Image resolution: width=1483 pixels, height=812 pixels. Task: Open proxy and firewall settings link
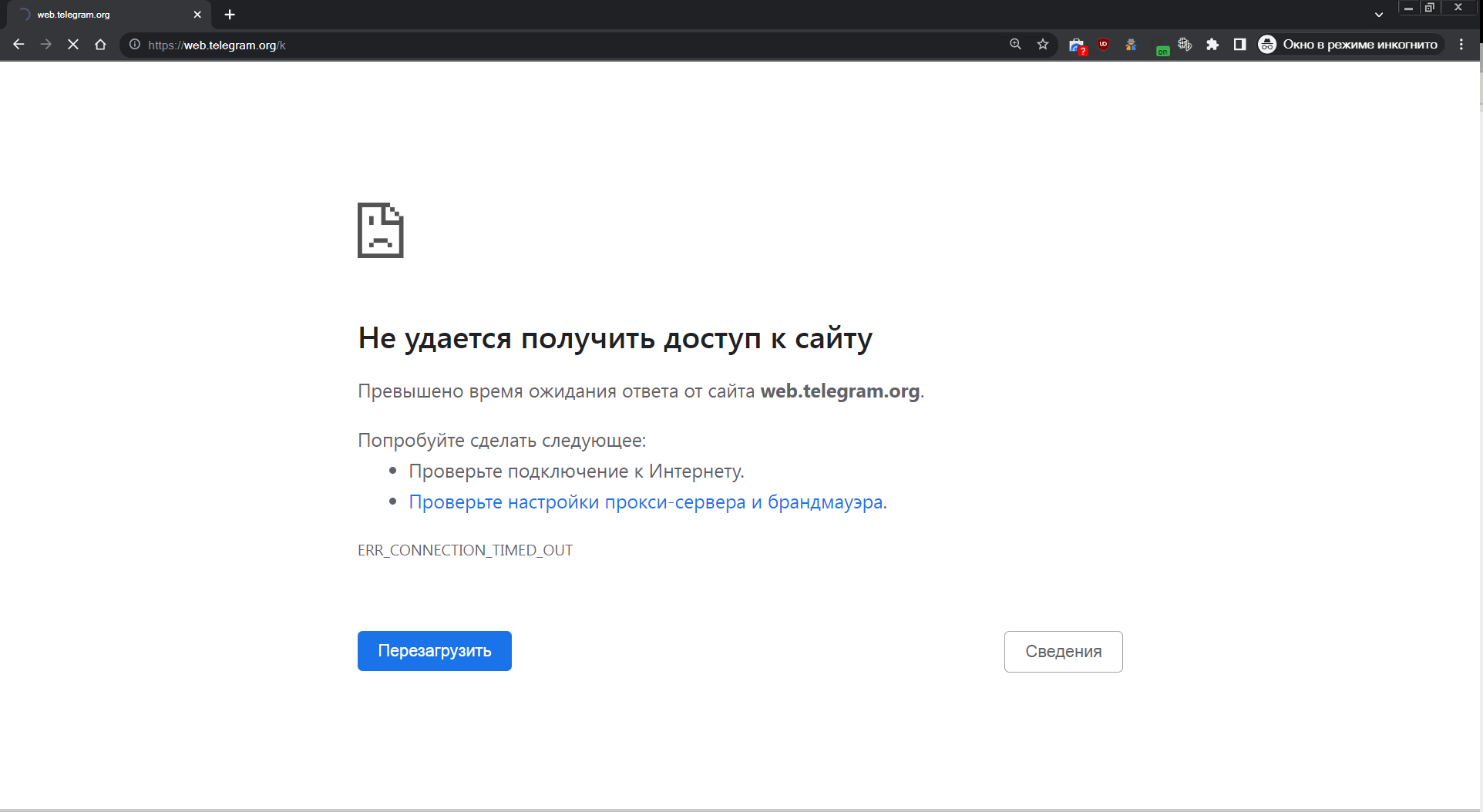coord(647,502)
